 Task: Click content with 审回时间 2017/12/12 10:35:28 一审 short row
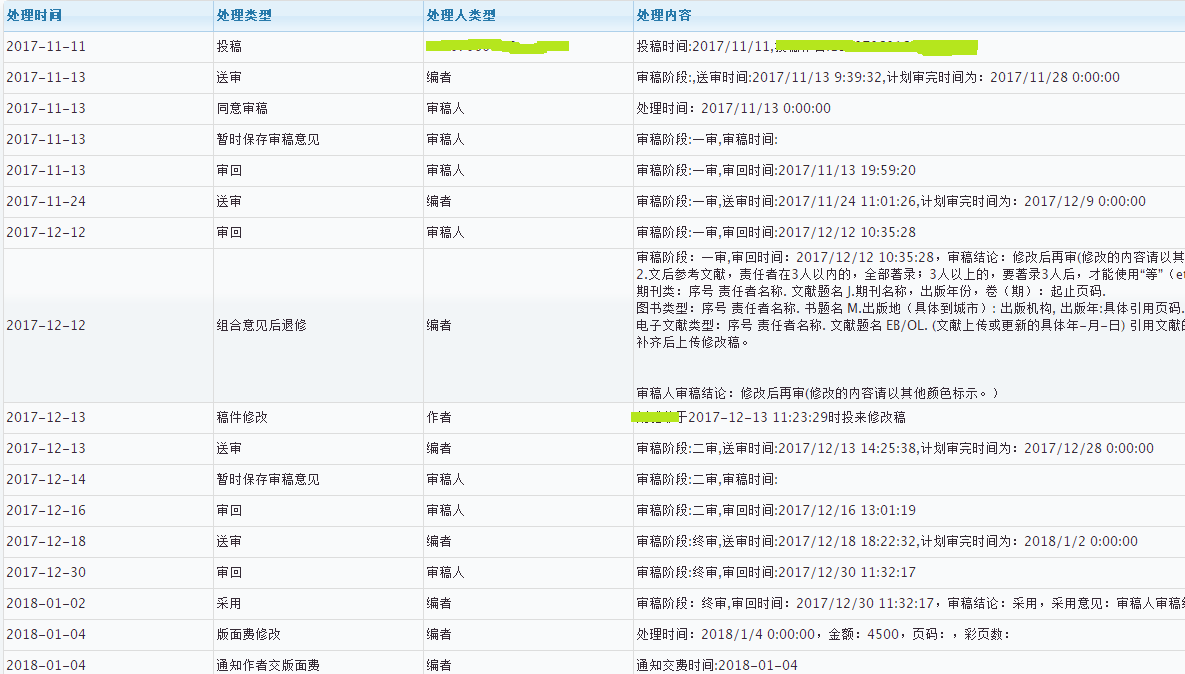pyautogui.click(x=776, y=232)
